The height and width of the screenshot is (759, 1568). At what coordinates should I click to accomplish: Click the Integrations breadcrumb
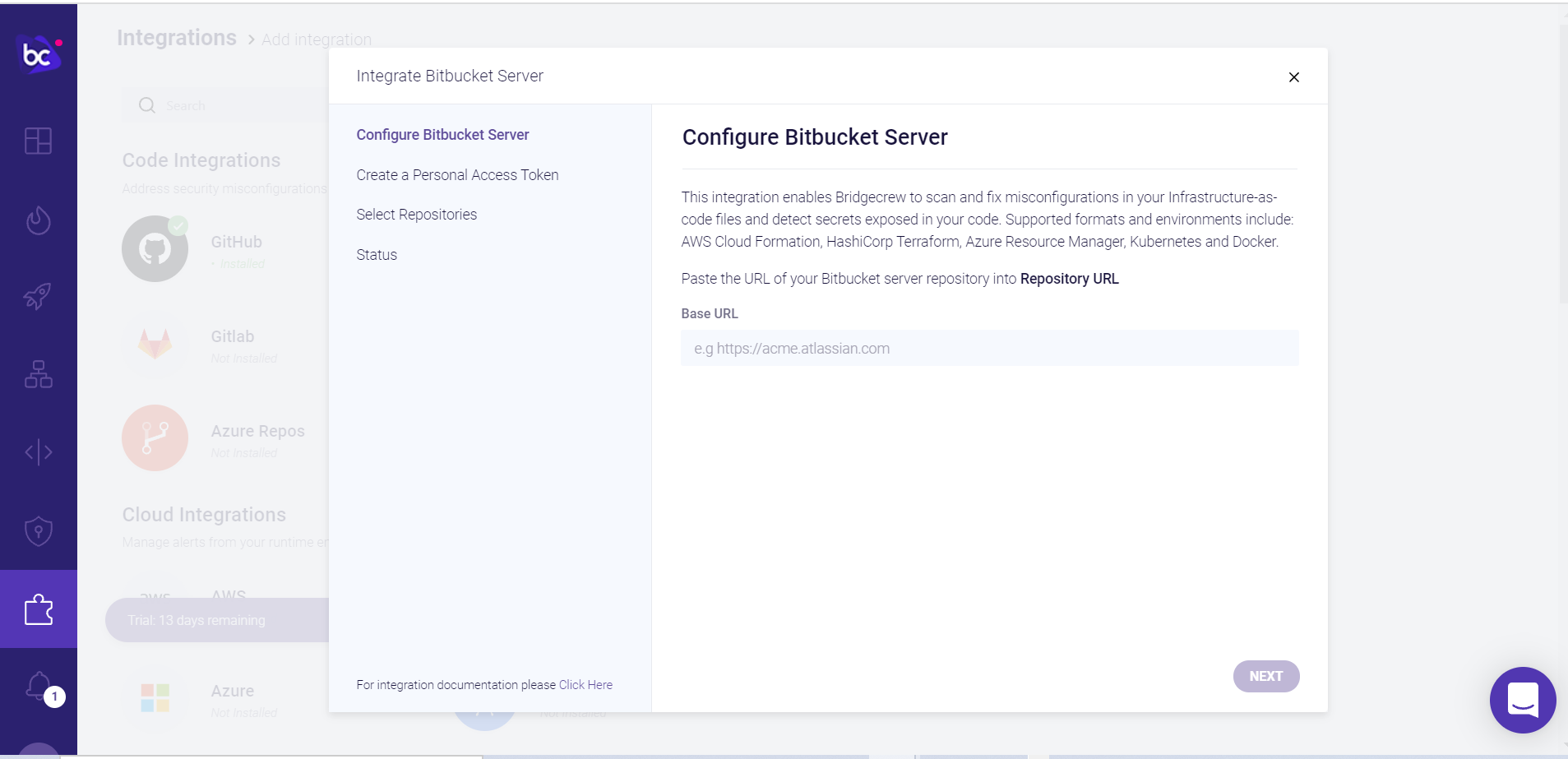(177, 38)
